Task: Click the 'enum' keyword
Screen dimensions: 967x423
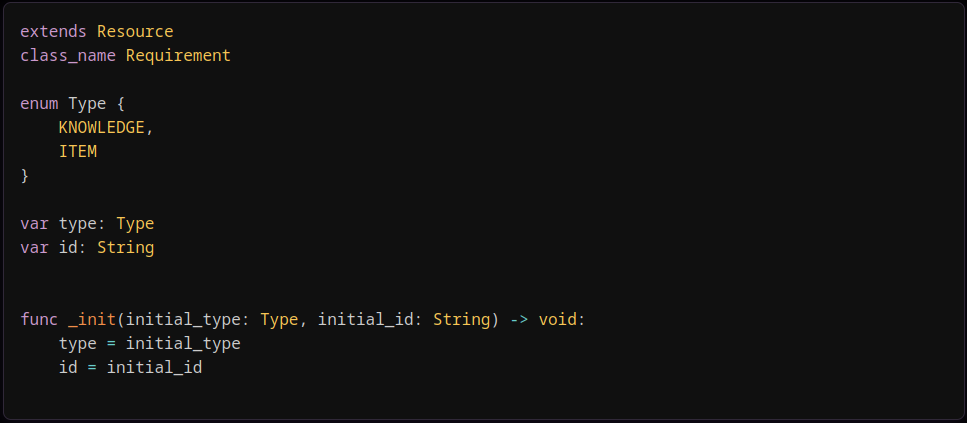Action: click(39, 104)
